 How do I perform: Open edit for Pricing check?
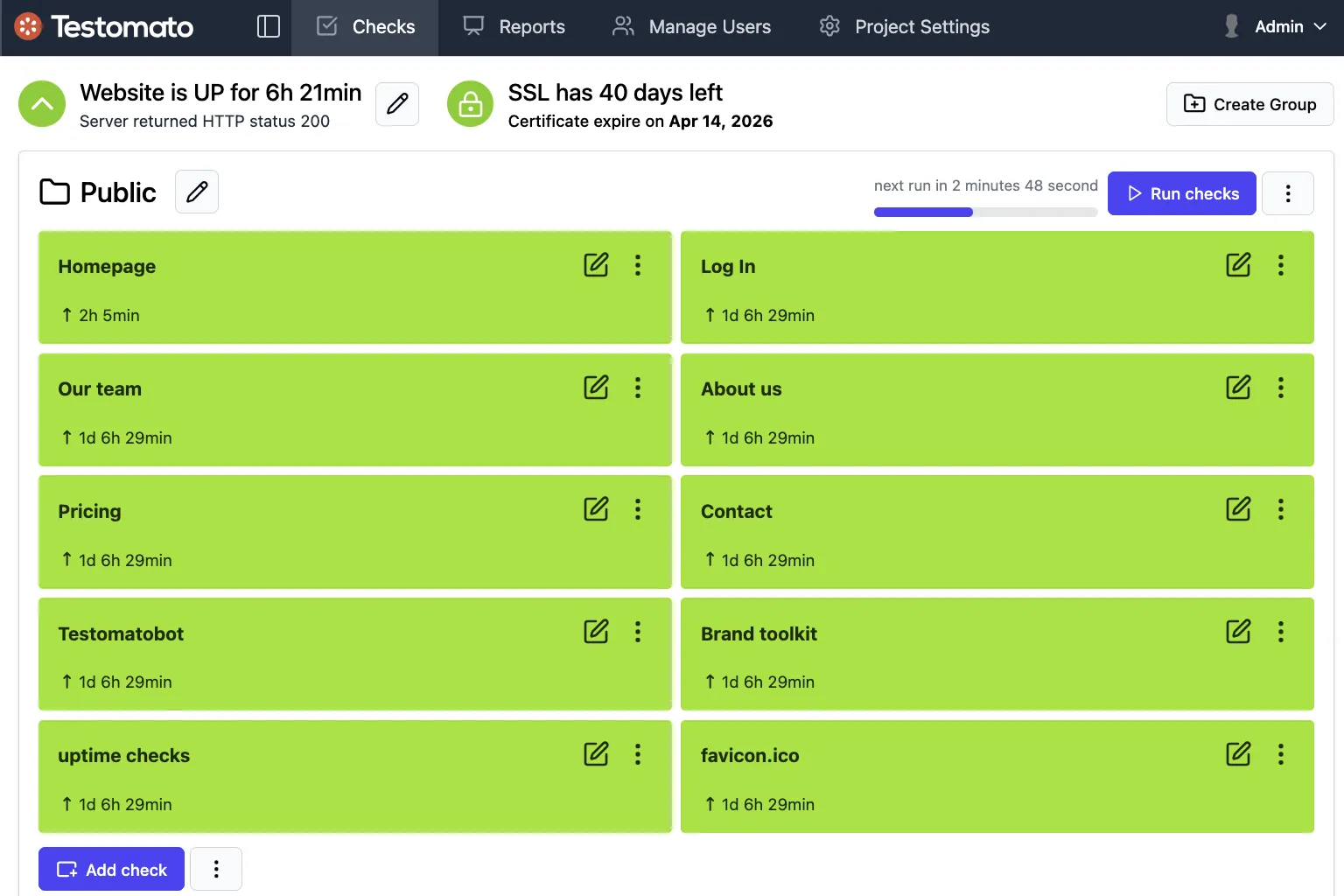click(596, 509)
